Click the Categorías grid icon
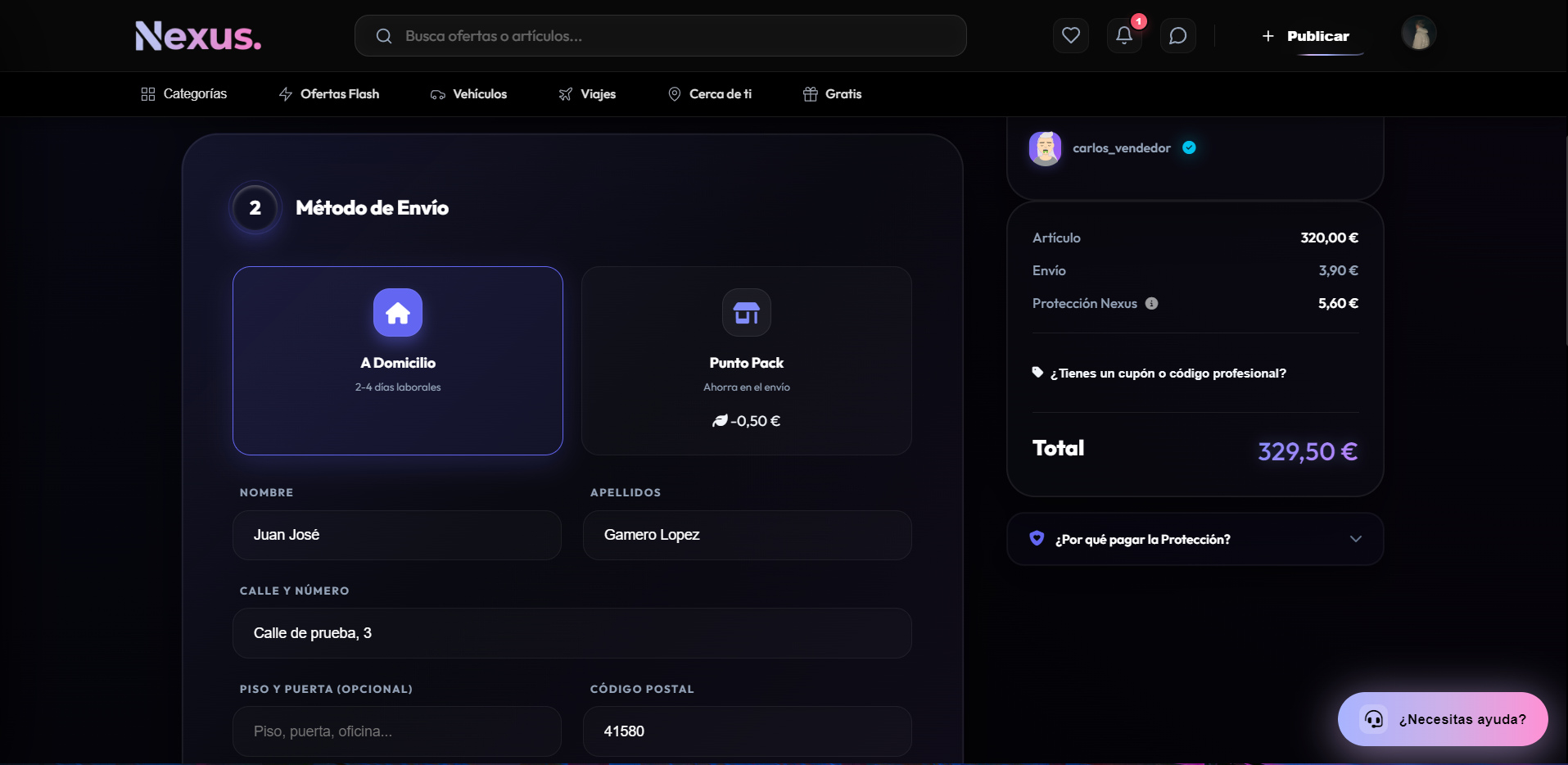1568x765 pixels. [148, 94]
